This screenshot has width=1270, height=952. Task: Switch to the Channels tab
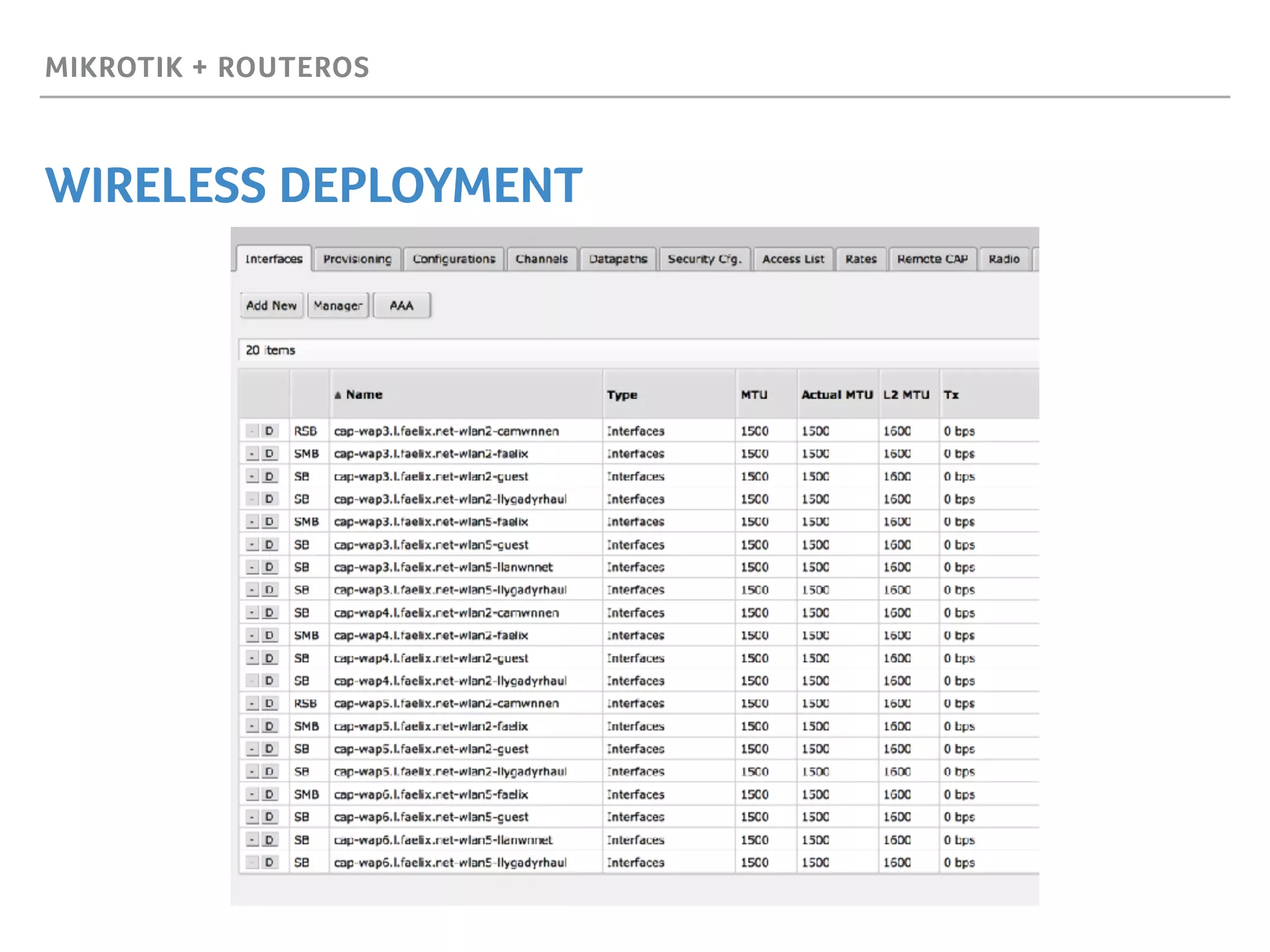541,259
